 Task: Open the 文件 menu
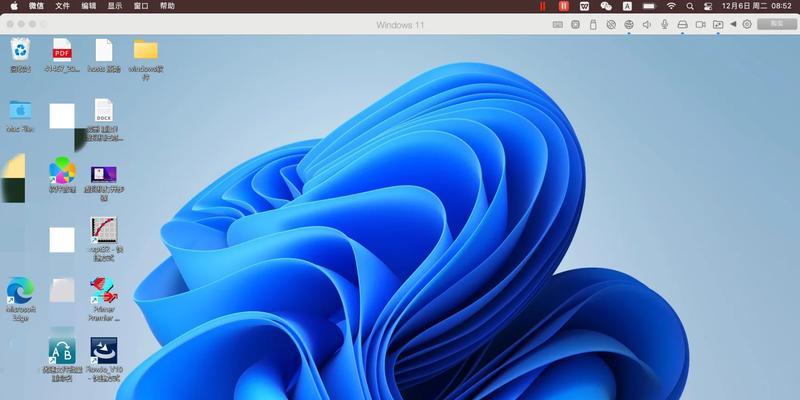pos(62,6)
